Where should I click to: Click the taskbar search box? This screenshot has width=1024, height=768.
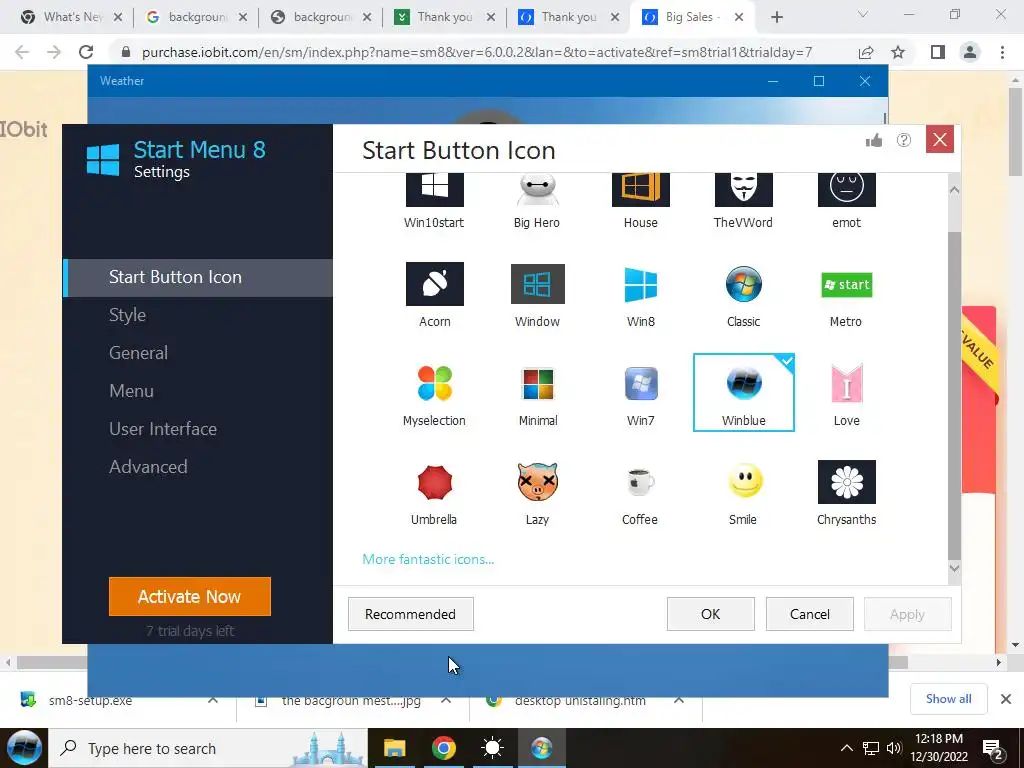pos(208,748)
